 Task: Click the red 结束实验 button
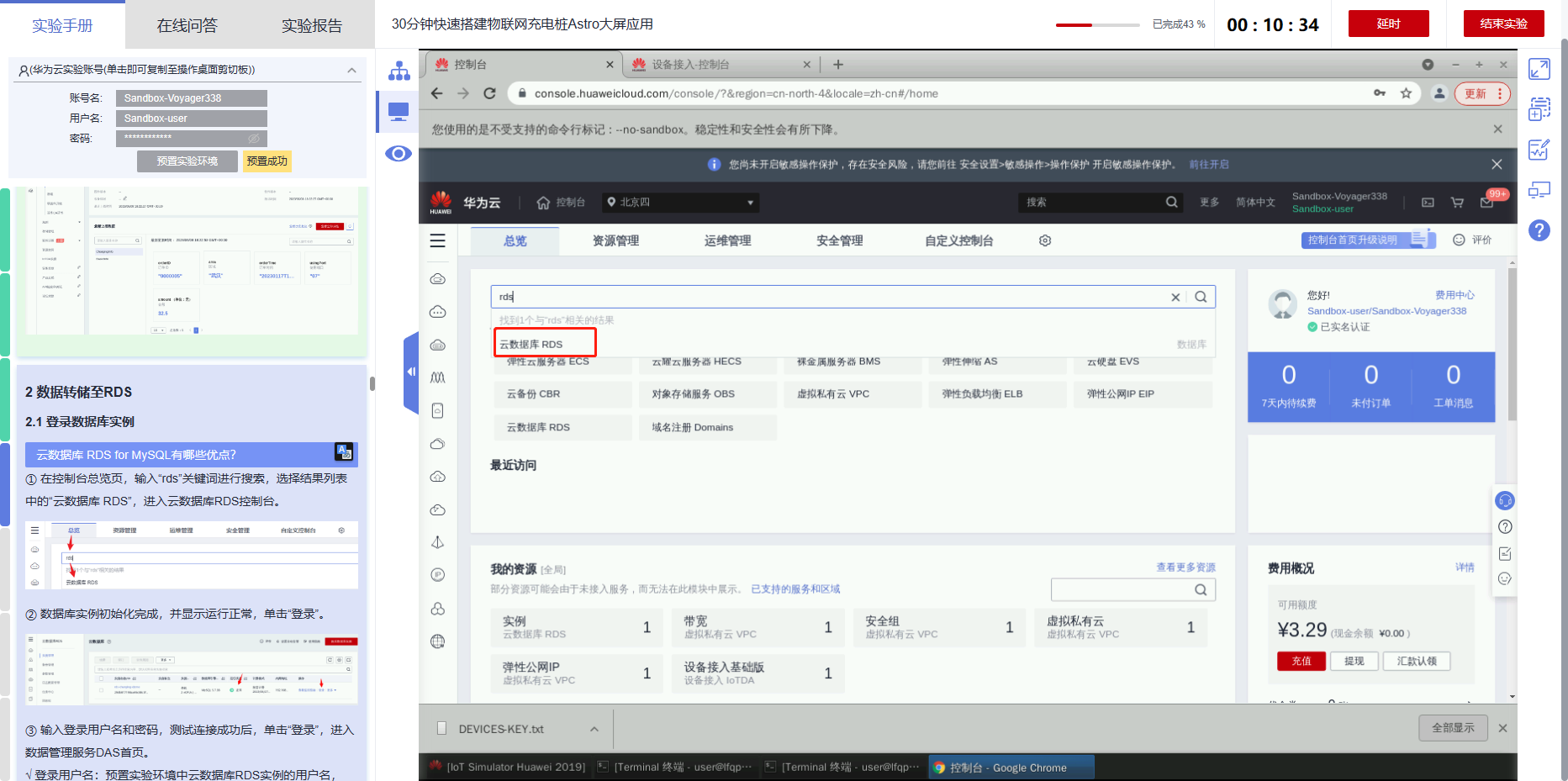[1504, 24]
